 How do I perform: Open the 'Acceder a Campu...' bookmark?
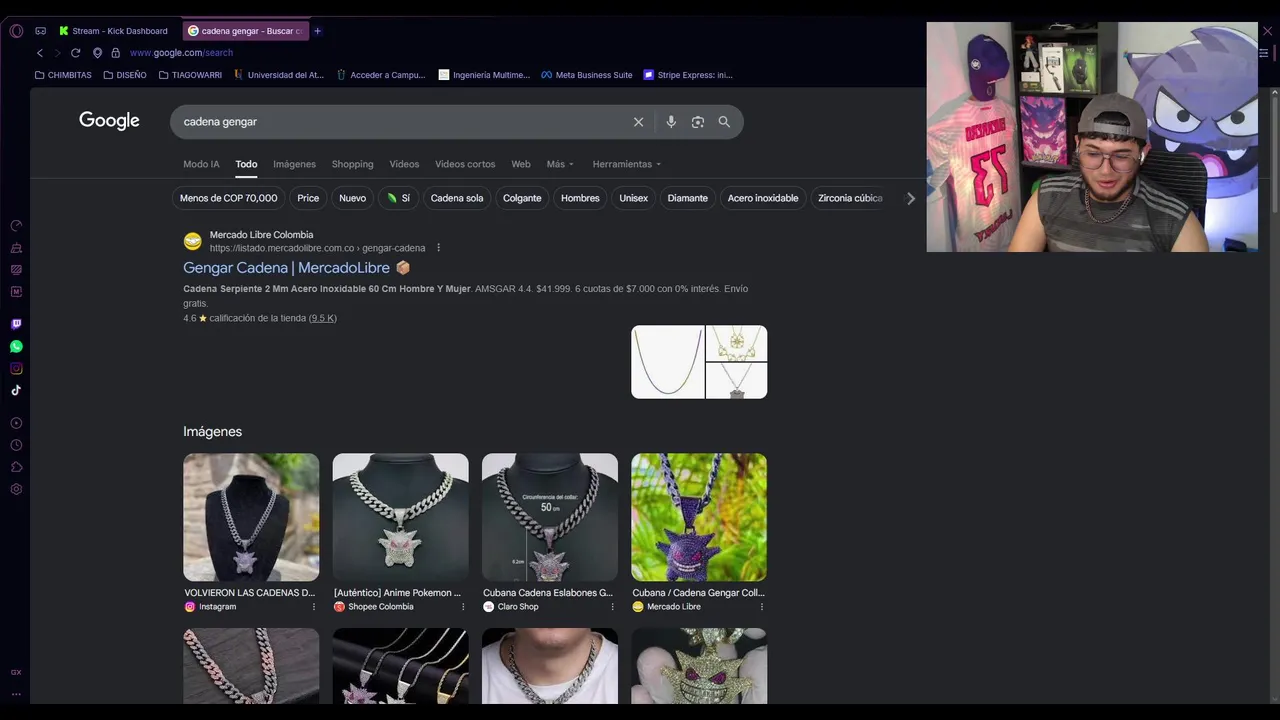point(381,75)
